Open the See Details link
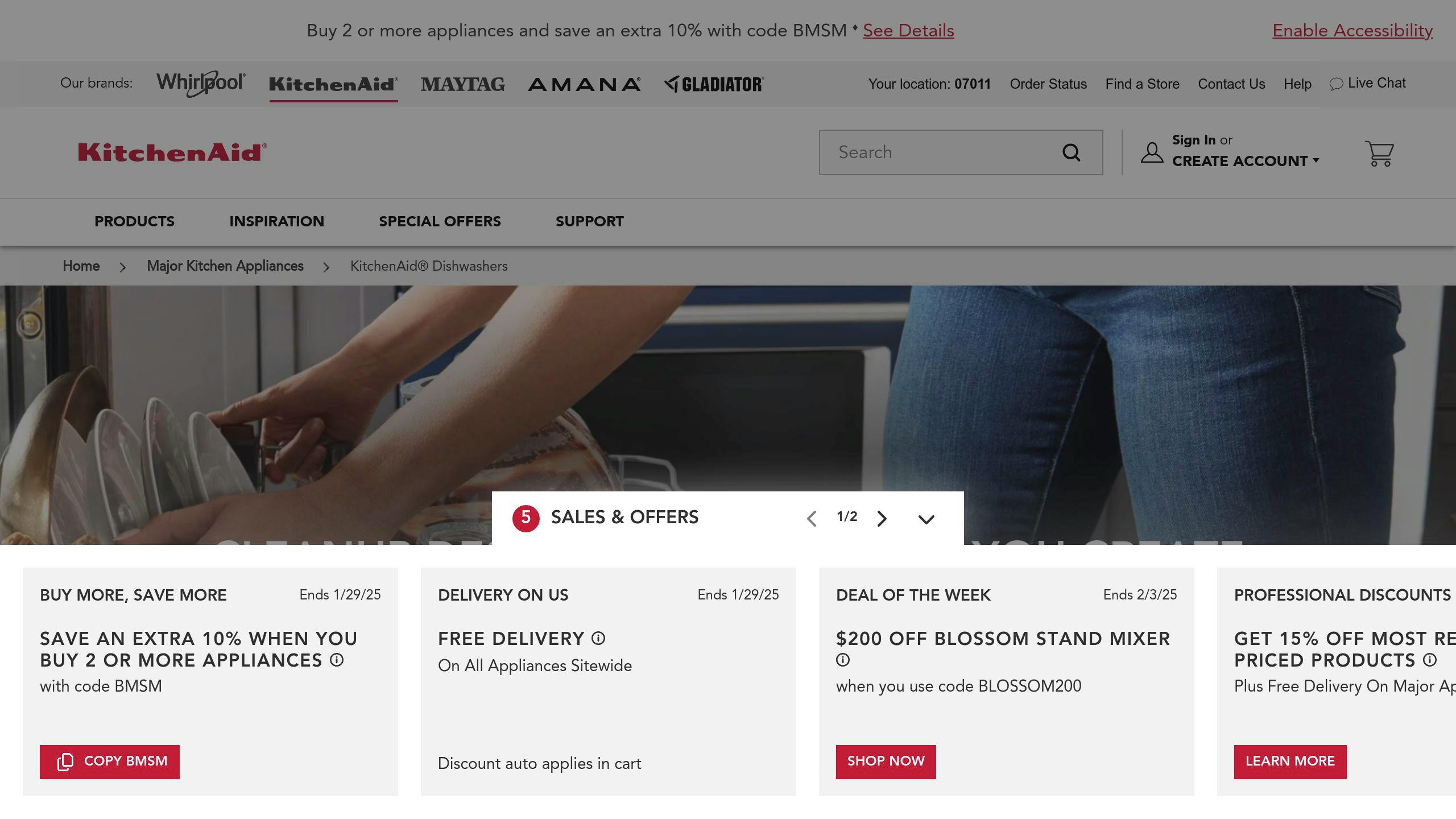Image resolution: width=1456 pixels, height=819 pixels. [x=908, y=31]
